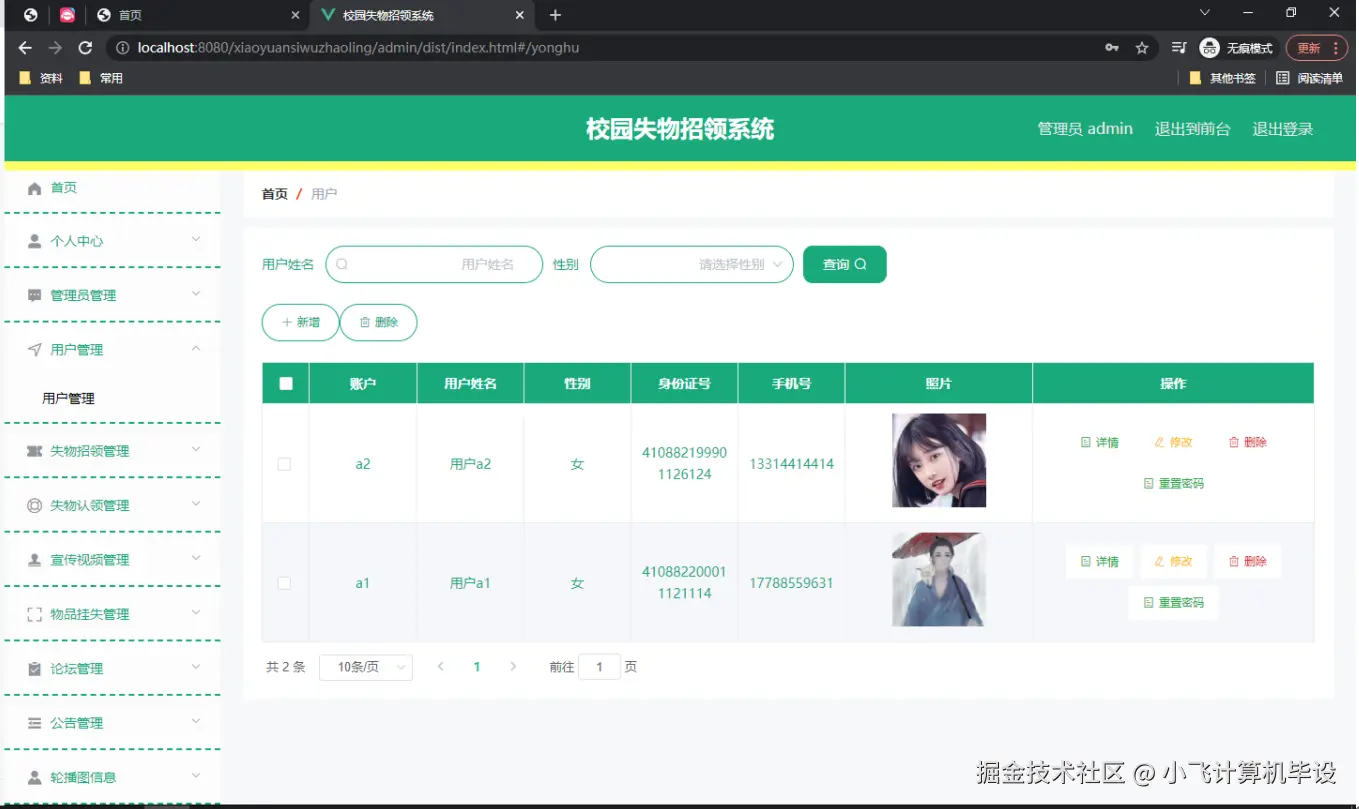This screenshot has width=1359, height=809.
Task: Click the 查询 search button
Action: pos(844,264)
